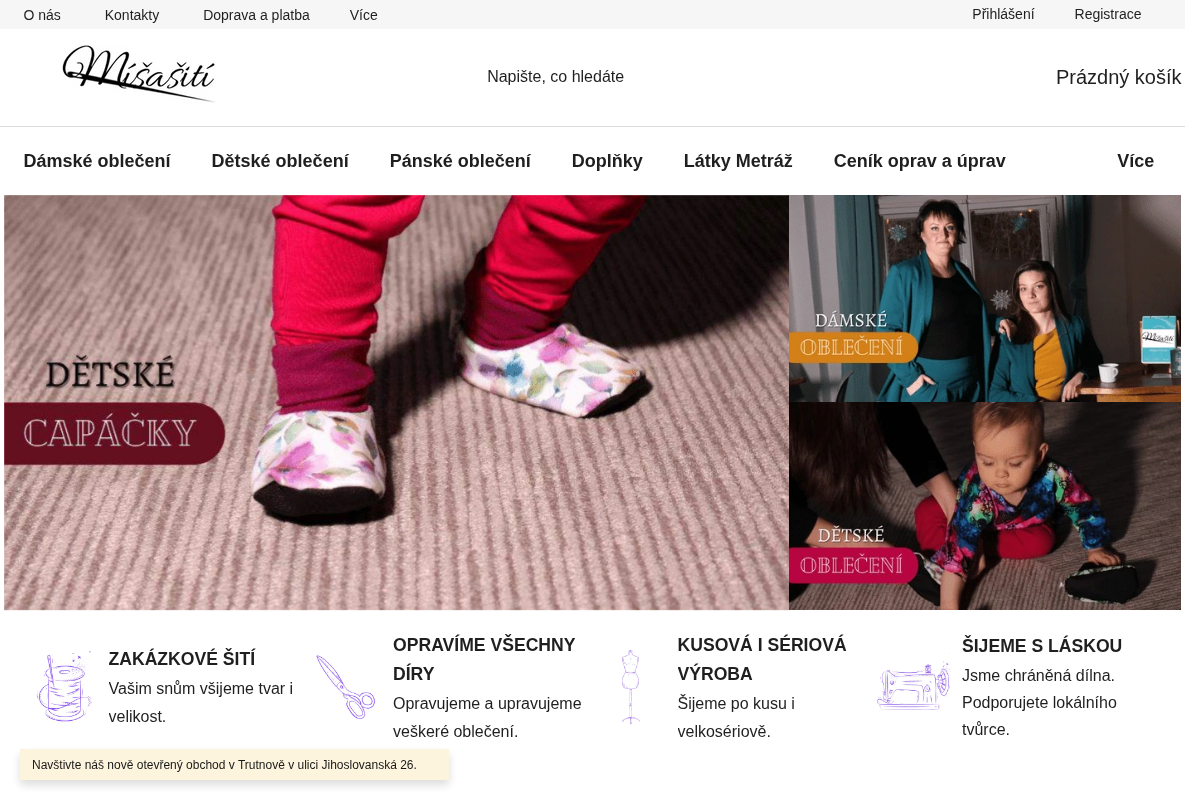Screen dimensions: 1200x800
Task: Click text 'Opravujeme a upravujeme veškeré oblečení.'
Action: (x=487, y=717)
